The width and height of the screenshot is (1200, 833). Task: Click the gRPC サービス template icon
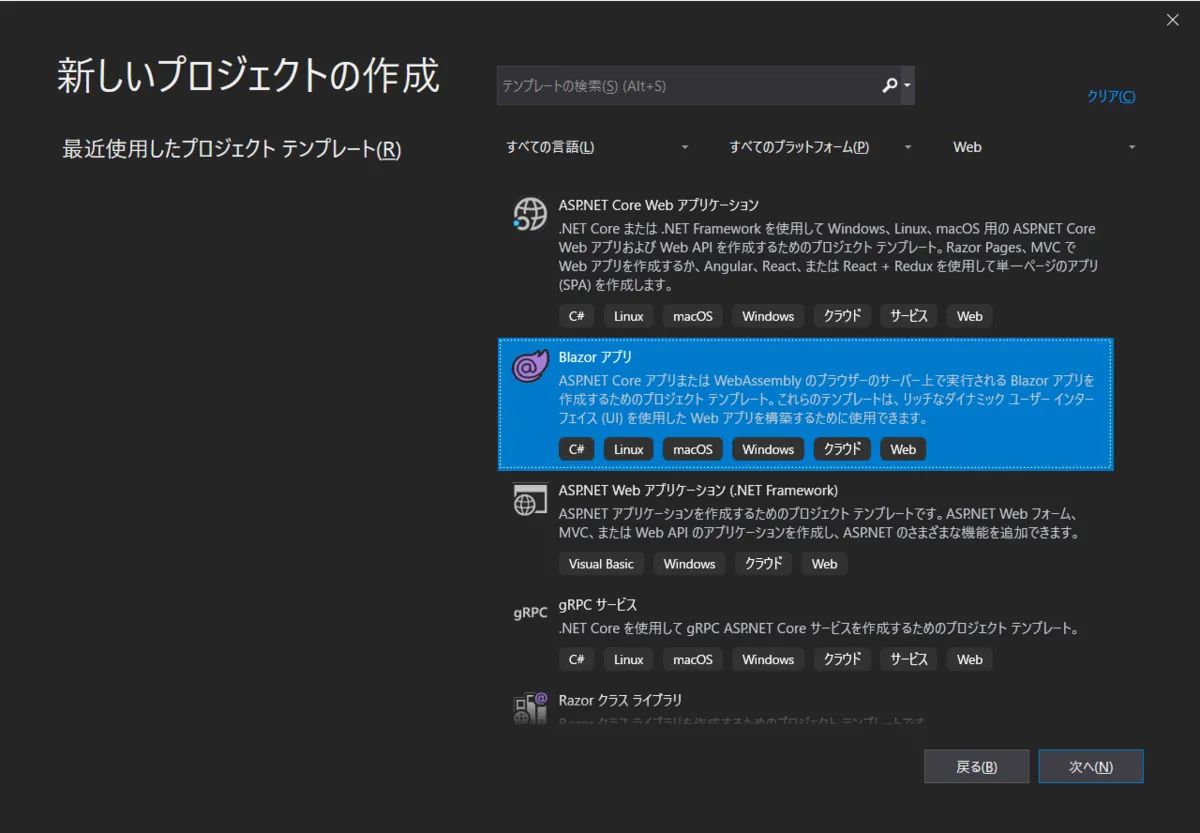[529, 612]
